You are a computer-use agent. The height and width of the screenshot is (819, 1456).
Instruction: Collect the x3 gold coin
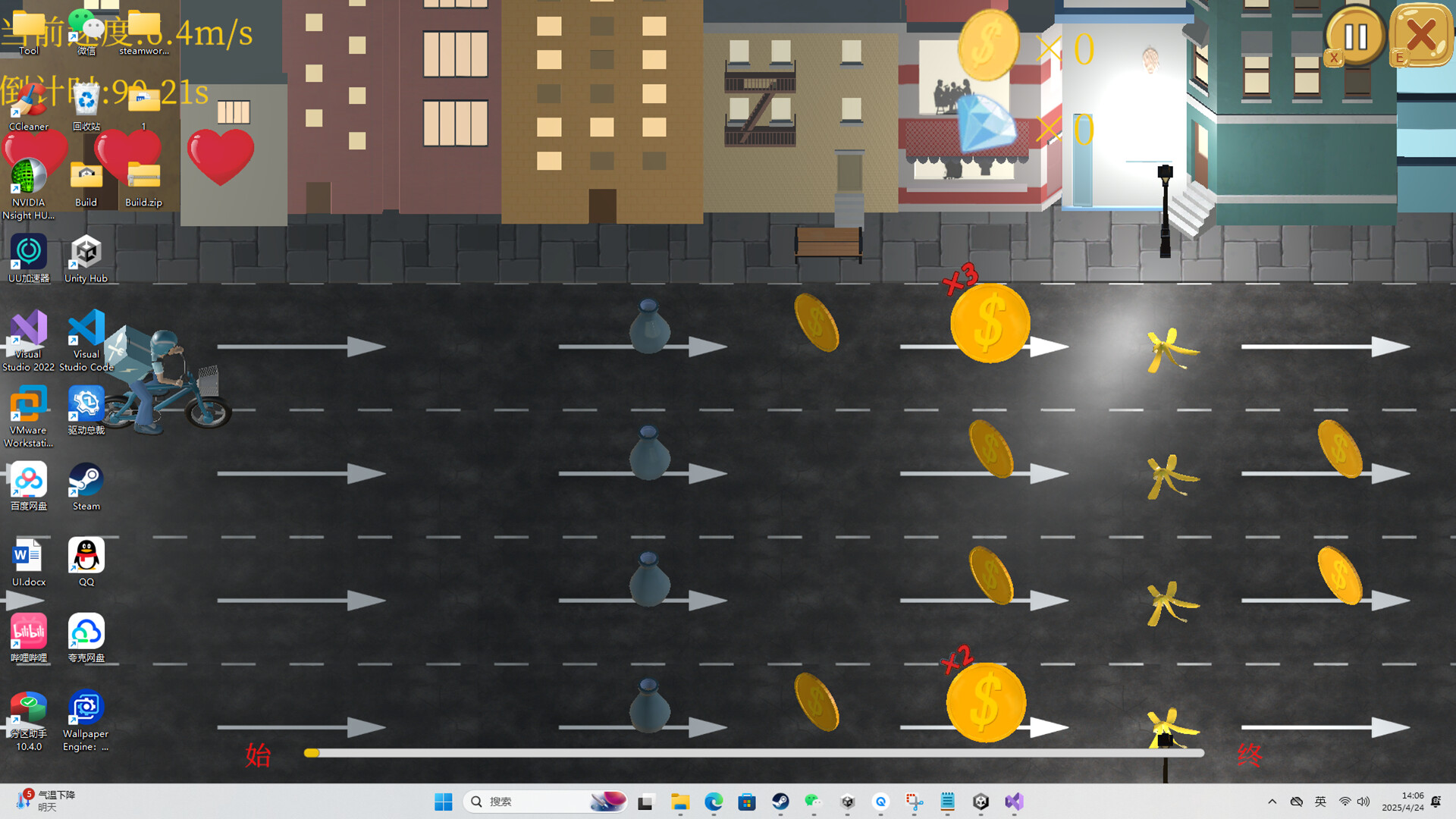click(990, 324)
